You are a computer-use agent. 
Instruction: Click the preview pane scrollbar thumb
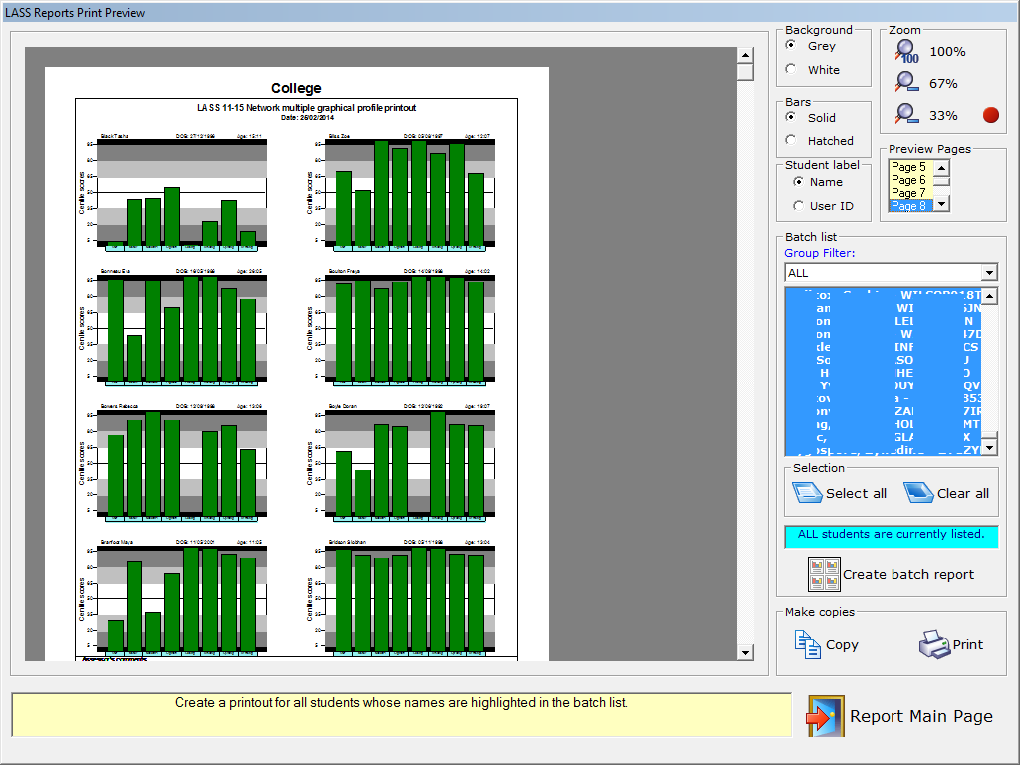745,72
